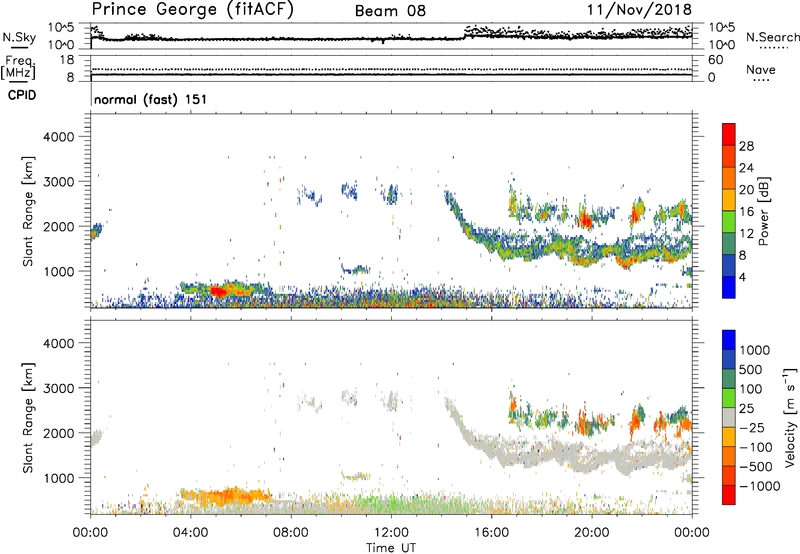
Task: Click the "20:00" time tick label
Action: coord(592,533)
